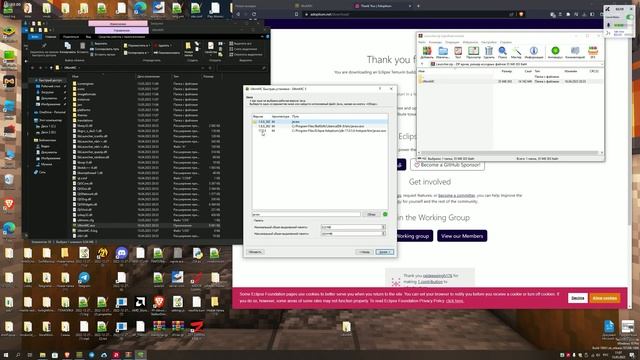Show archive Info in WinRAR toolbar
640x360 pixels.
coord(533,52)
